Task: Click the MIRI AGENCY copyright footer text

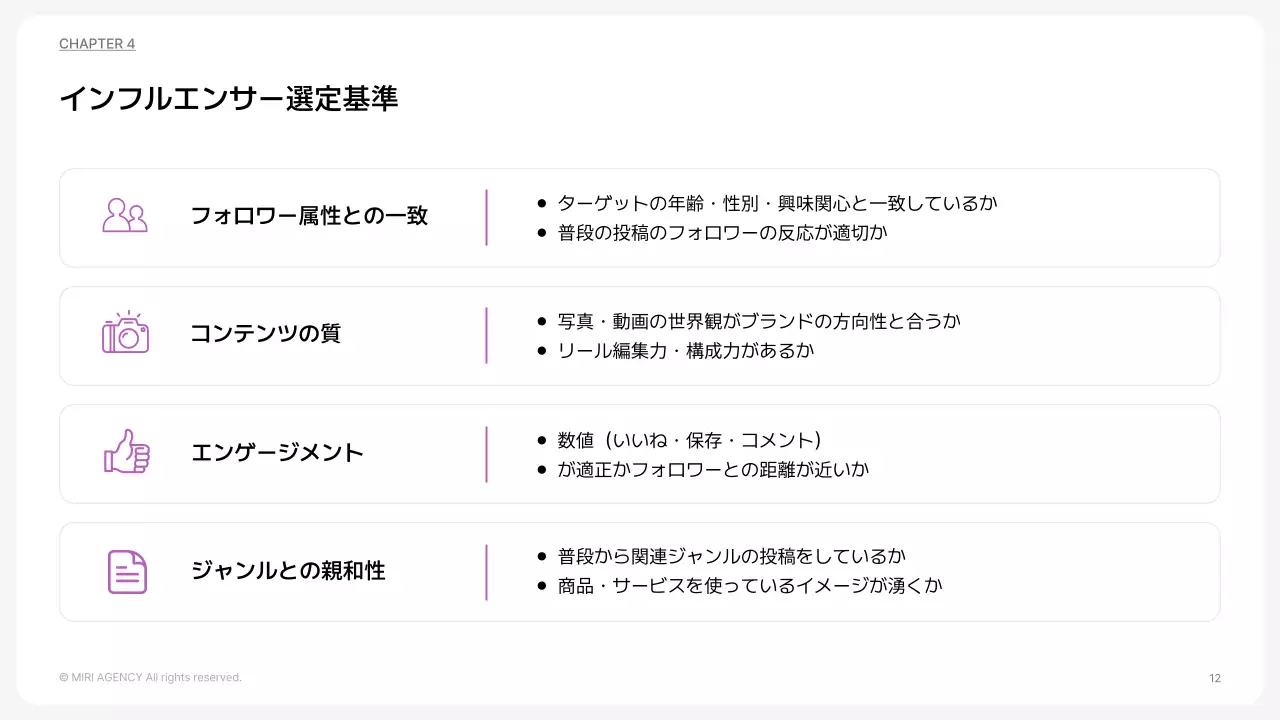Action: click(150, 678)
